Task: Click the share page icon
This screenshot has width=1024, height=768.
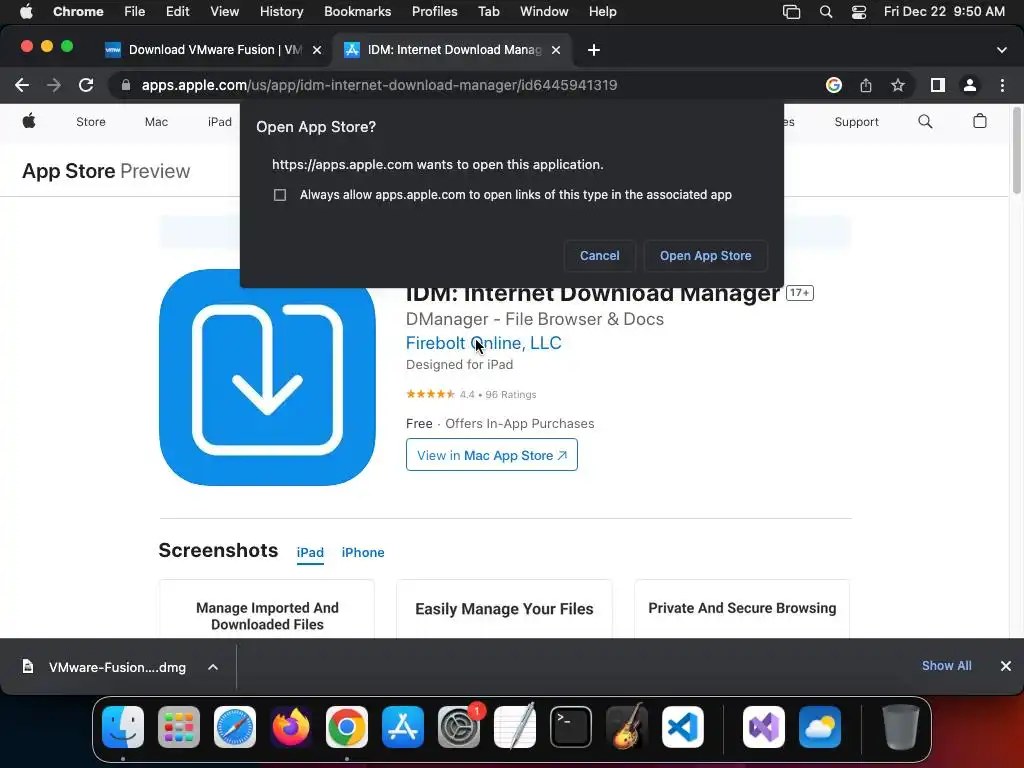Action: (866, 85)
